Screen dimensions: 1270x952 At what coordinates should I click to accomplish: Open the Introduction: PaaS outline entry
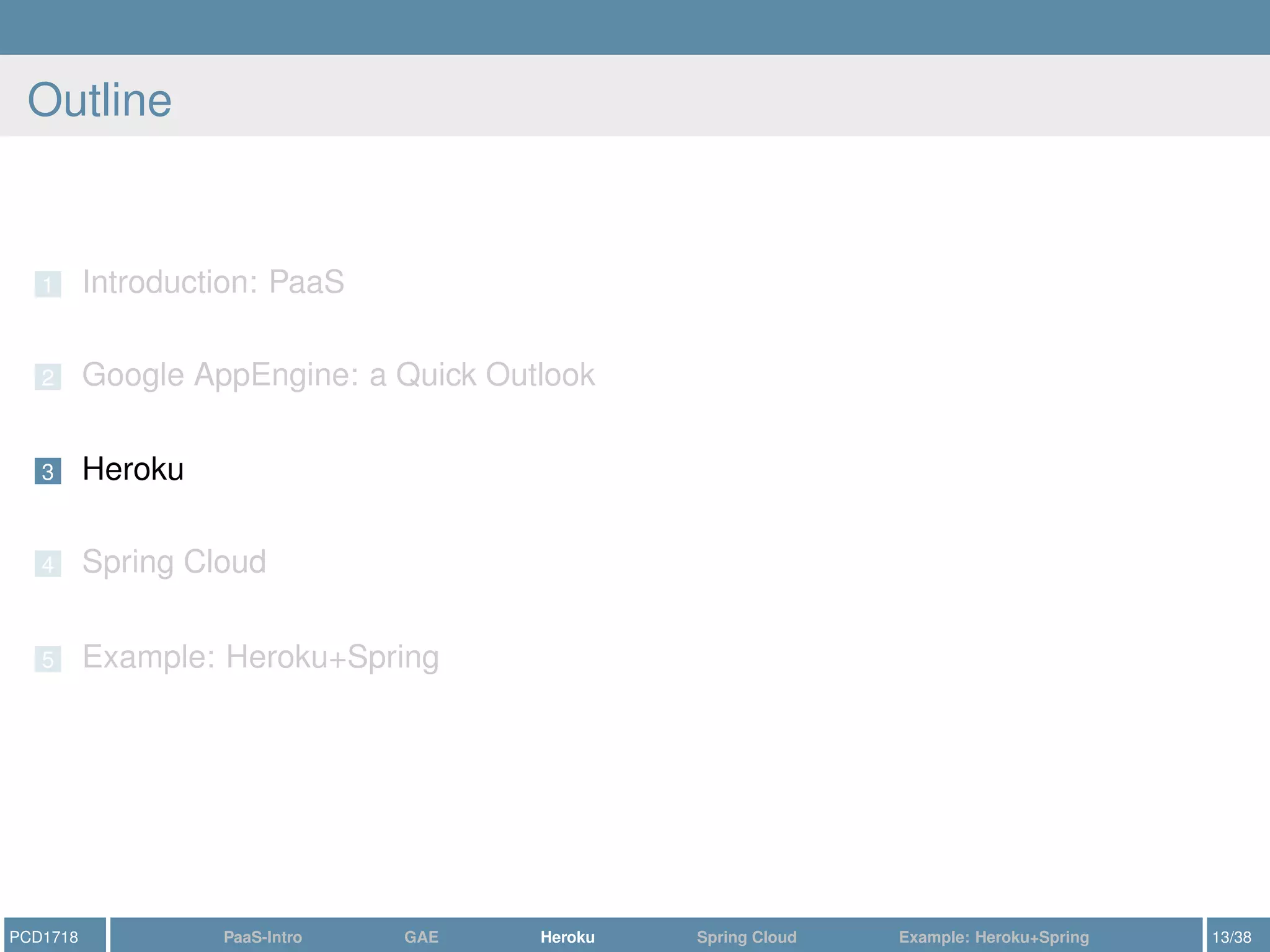[213, 282]
